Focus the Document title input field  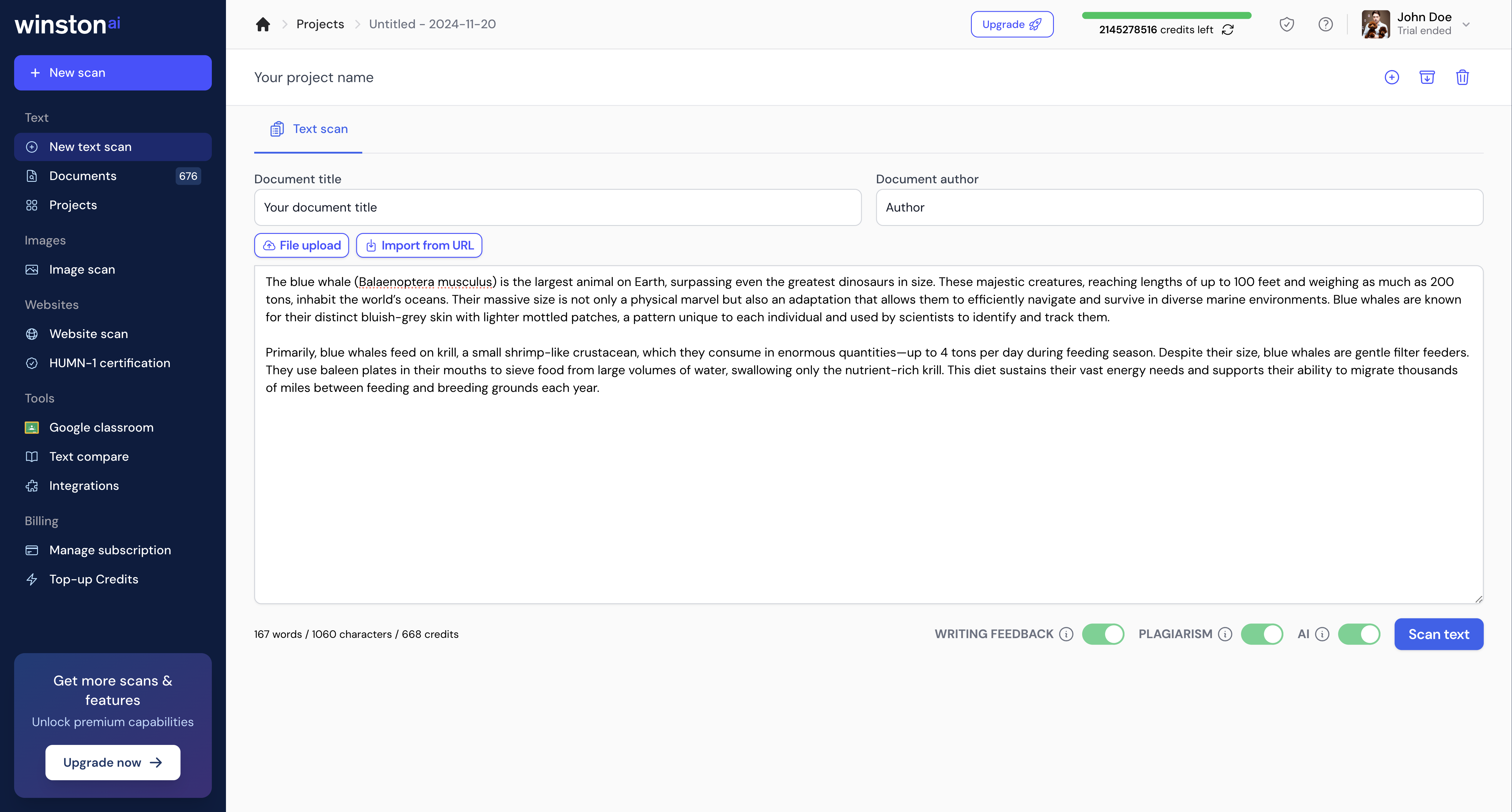557,207
